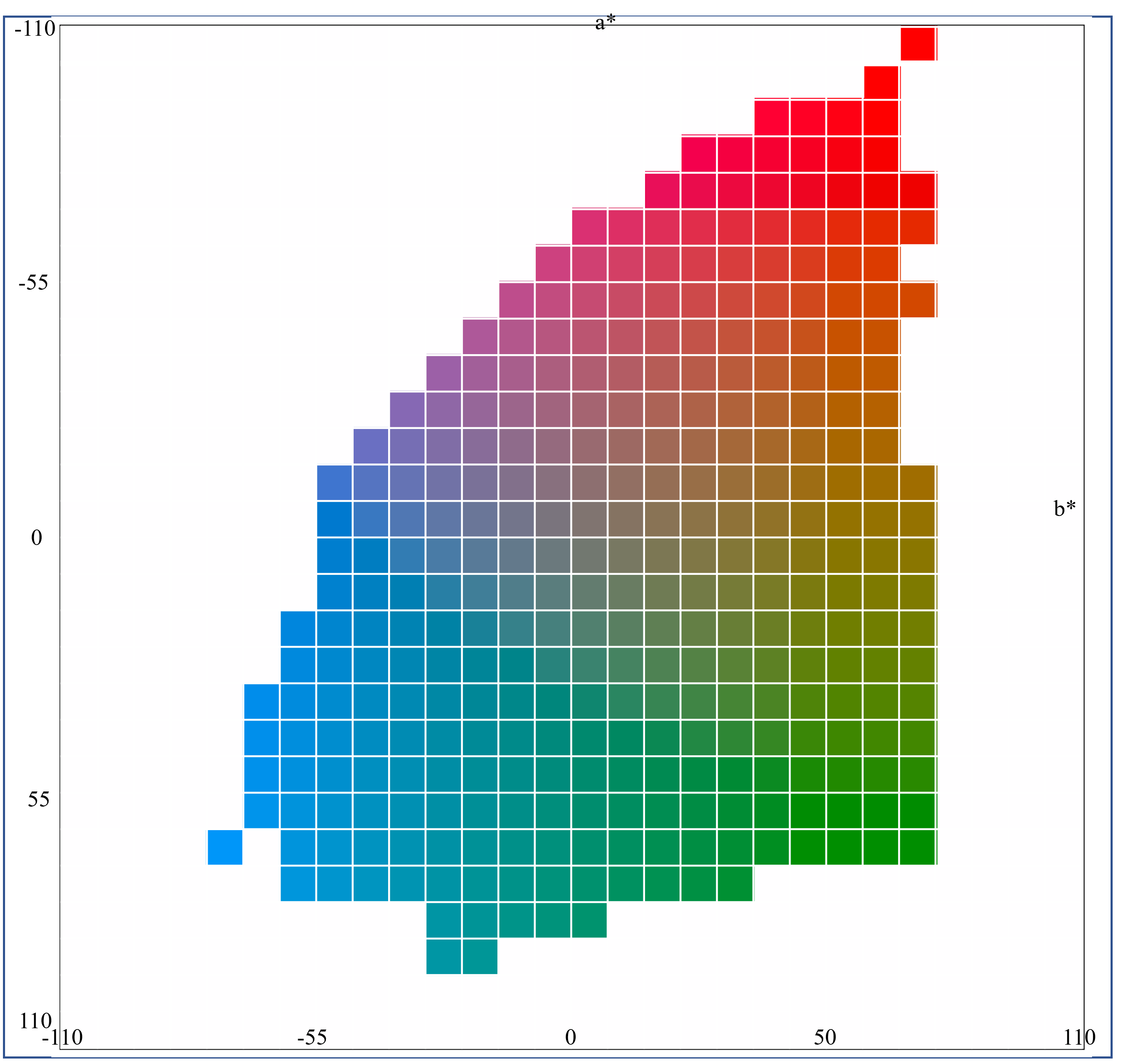Pick the leftmost hot-pink swatch in the six-swatch row
This screenshot has width=1124, height=1064.
coord(699,154)
